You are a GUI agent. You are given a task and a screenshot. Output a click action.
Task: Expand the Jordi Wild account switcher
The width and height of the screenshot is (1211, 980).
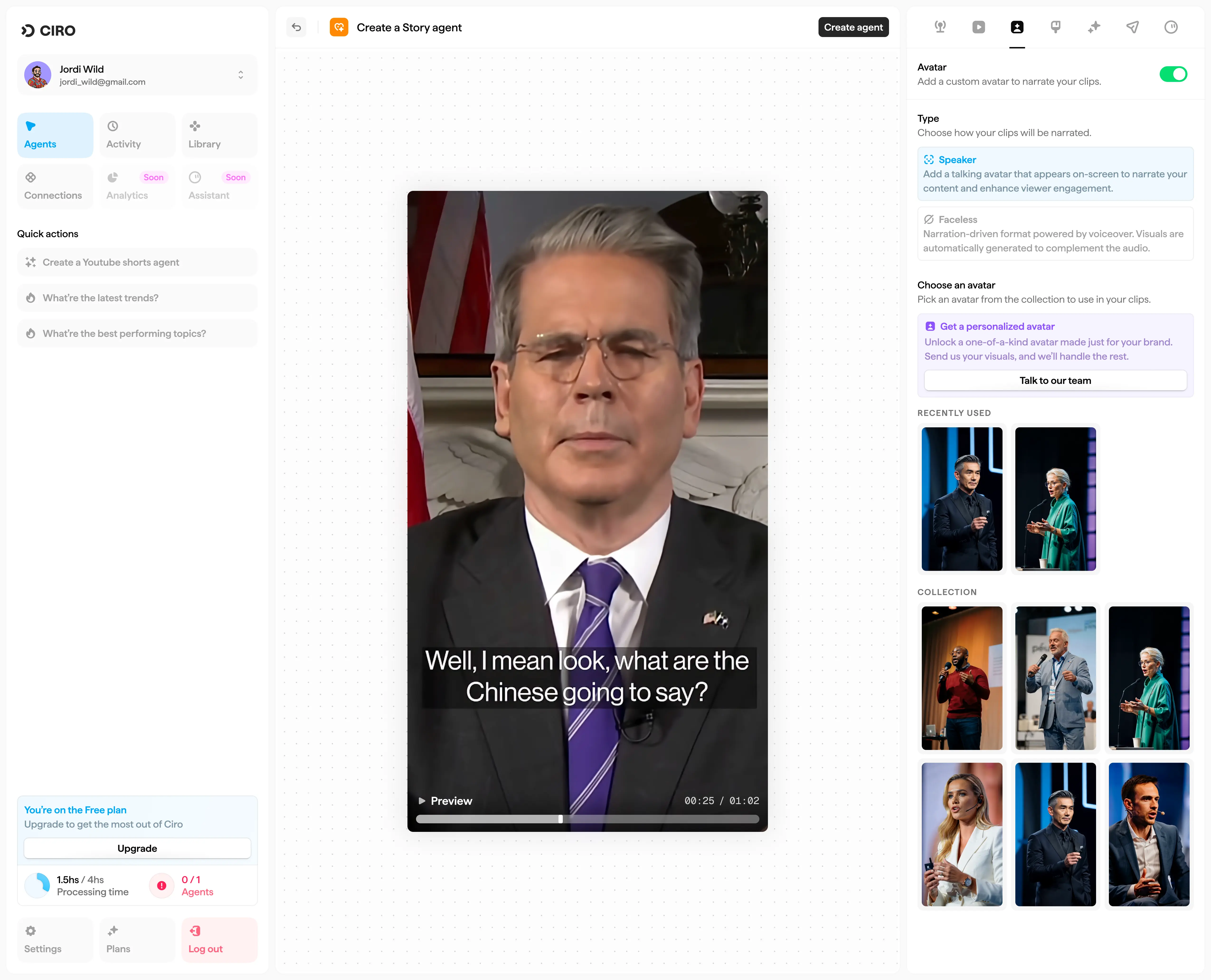[241, 75]
